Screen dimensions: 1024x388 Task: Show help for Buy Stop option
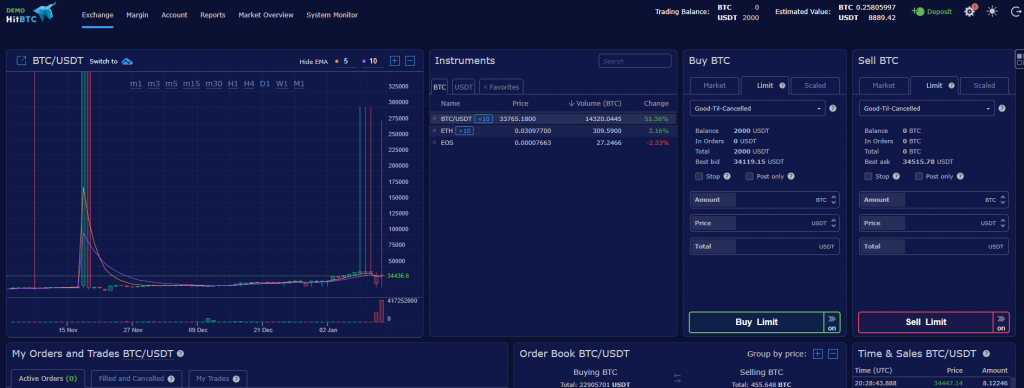pos(727,176)
